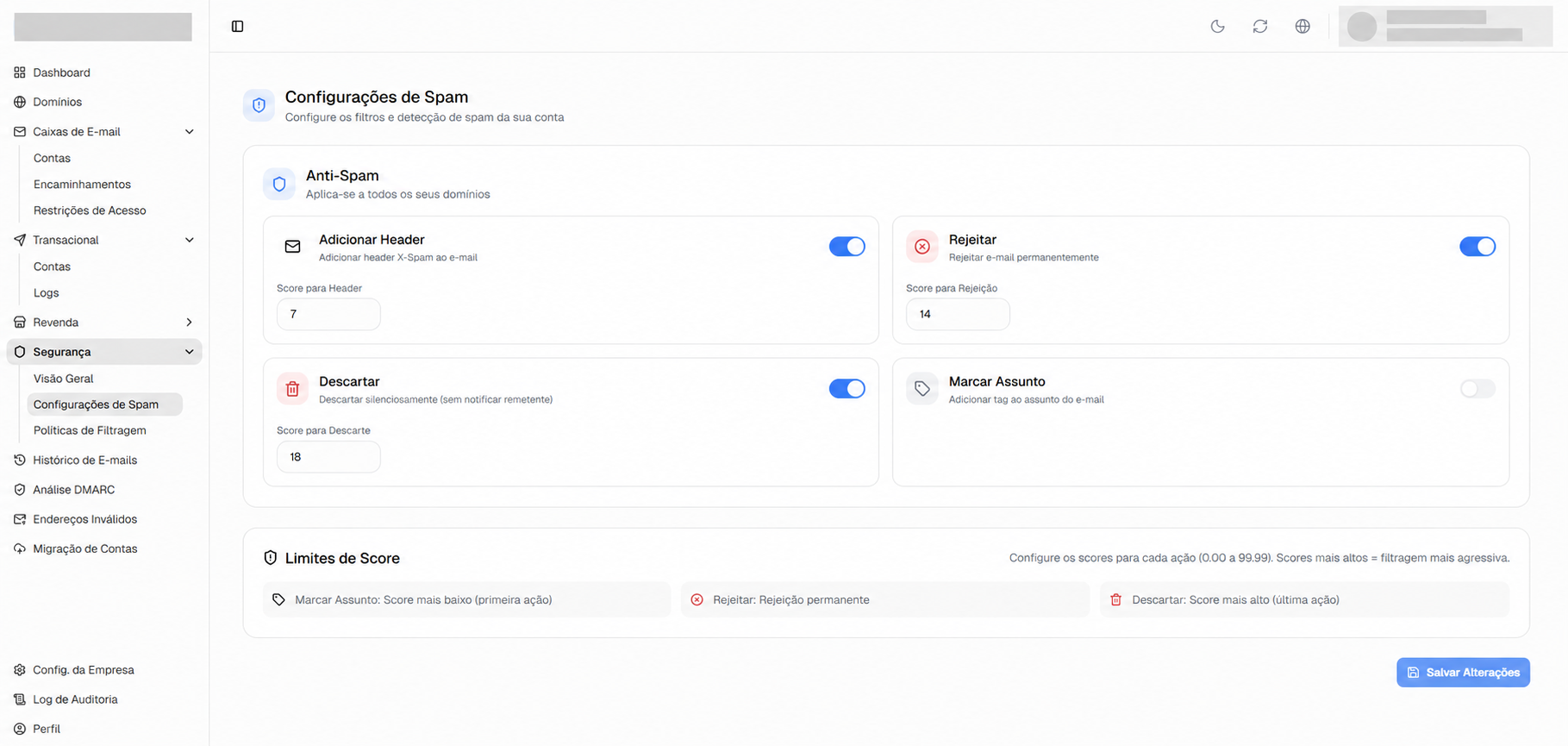The height and width of the screenshot is (746, 1568).
Task: Open Migração de Contas page
Action: coord(84,549)
